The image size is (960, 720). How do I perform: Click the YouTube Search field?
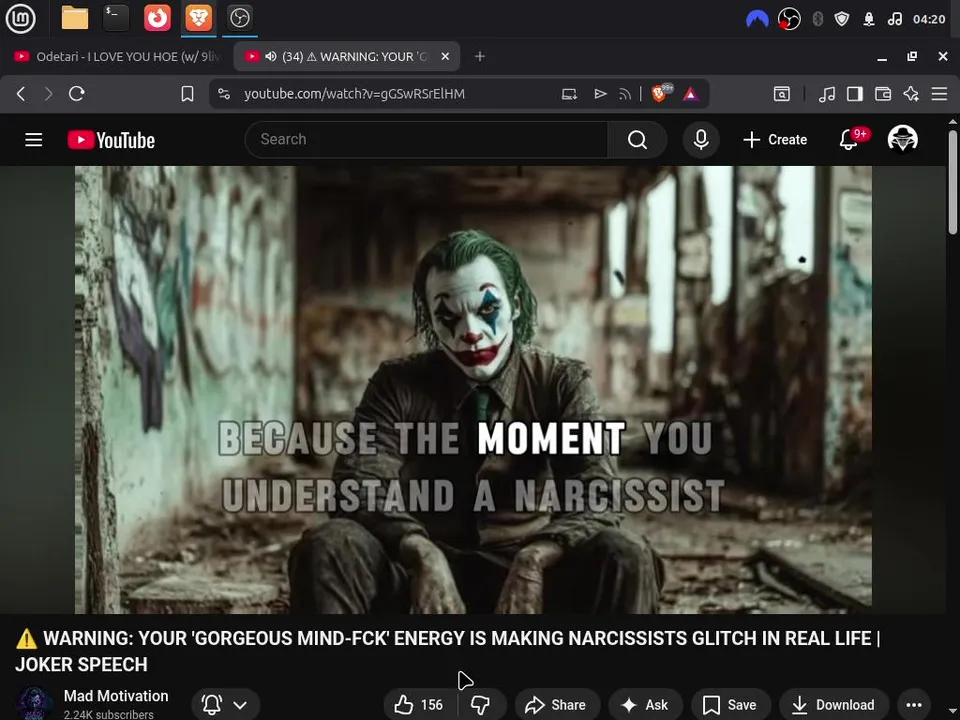pyautogui.click(x=426, y=140)
